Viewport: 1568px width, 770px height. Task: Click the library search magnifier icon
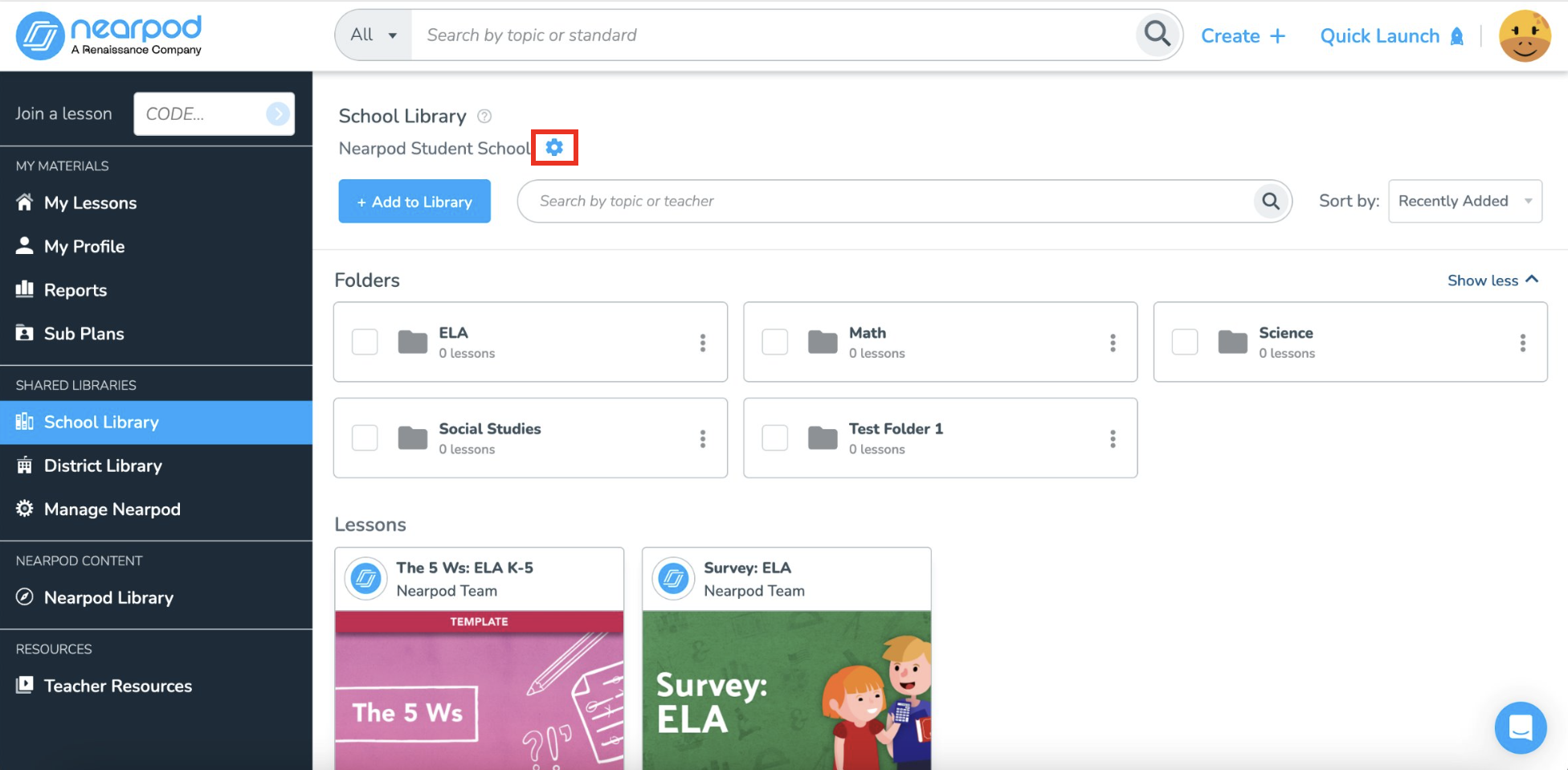pyautogui.click(x=1271, y=201)
